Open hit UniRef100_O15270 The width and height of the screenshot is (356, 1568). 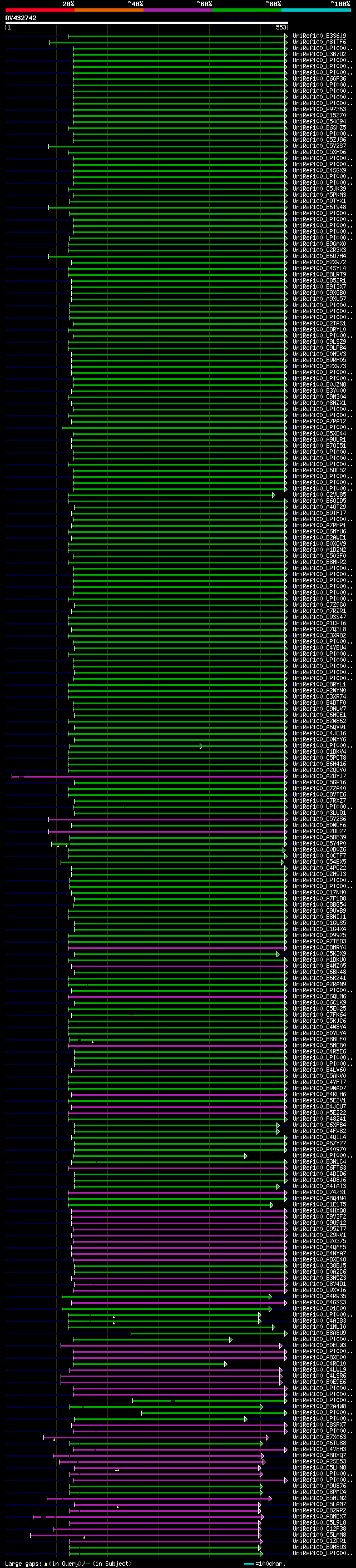tap(319, 116)
